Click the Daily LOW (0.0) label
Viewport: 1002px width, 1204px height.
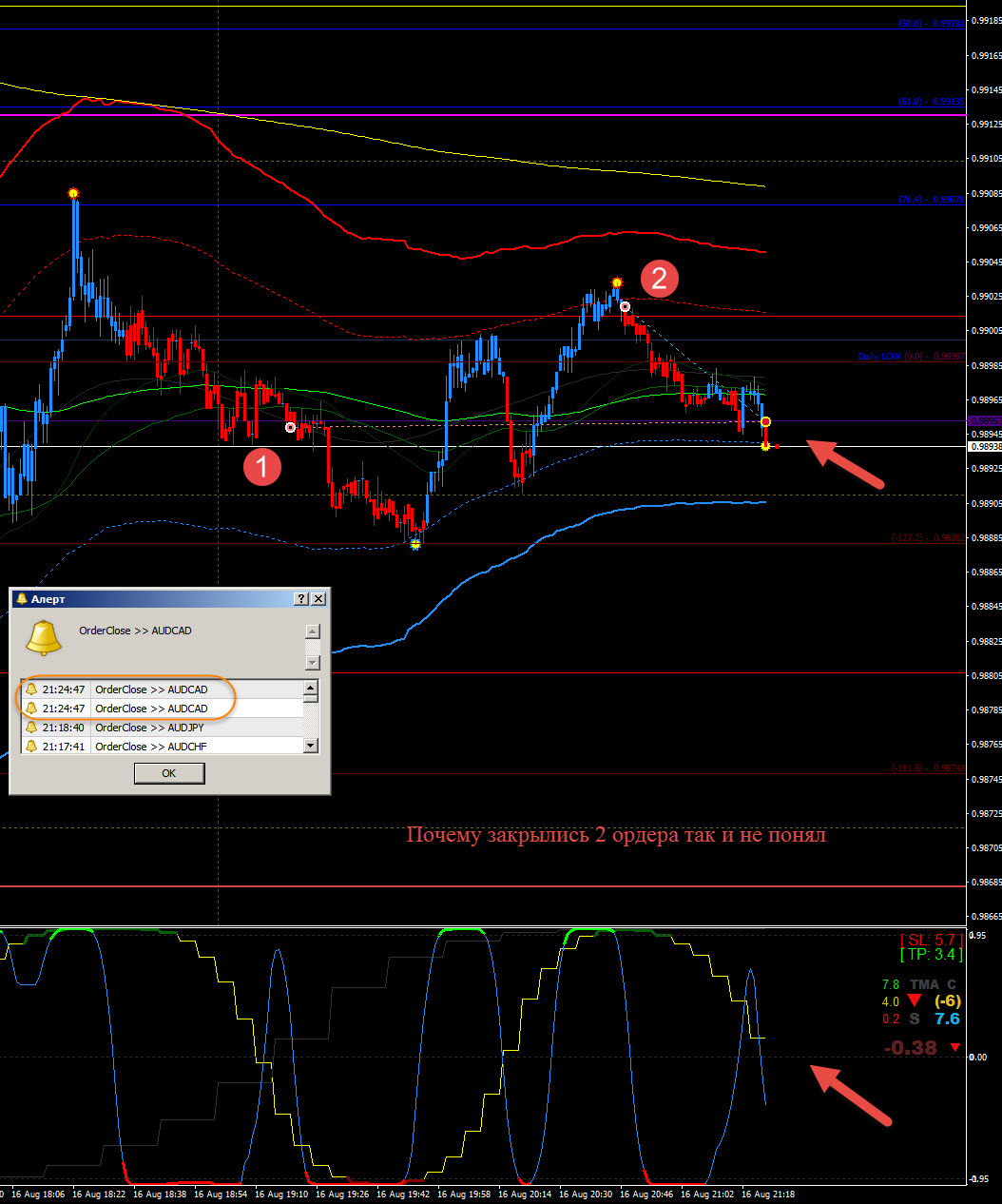[x=911, y=357]
